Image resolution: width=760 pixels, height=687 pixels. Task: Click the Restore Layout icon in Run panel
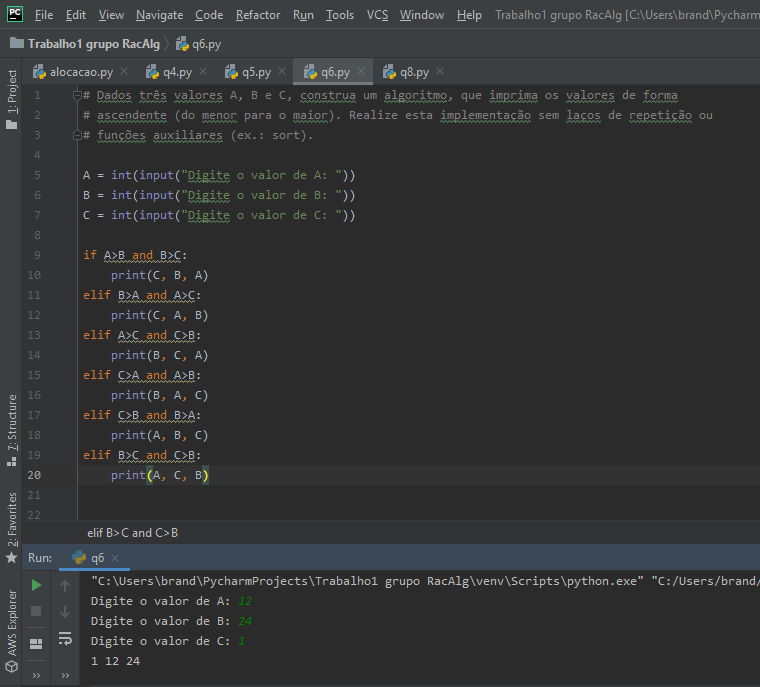click(x=36, y=643)
